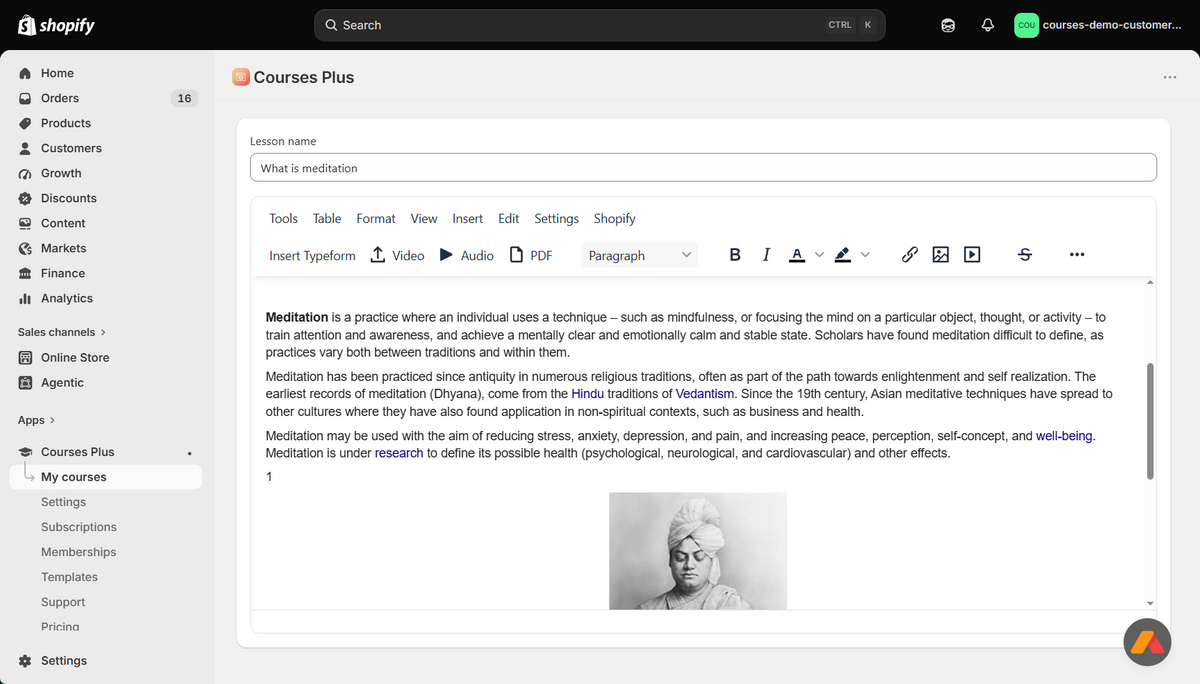Open the Paragraph block format dropdown
The width and height of the screenshot is (1200, 684).
[639, 255]
